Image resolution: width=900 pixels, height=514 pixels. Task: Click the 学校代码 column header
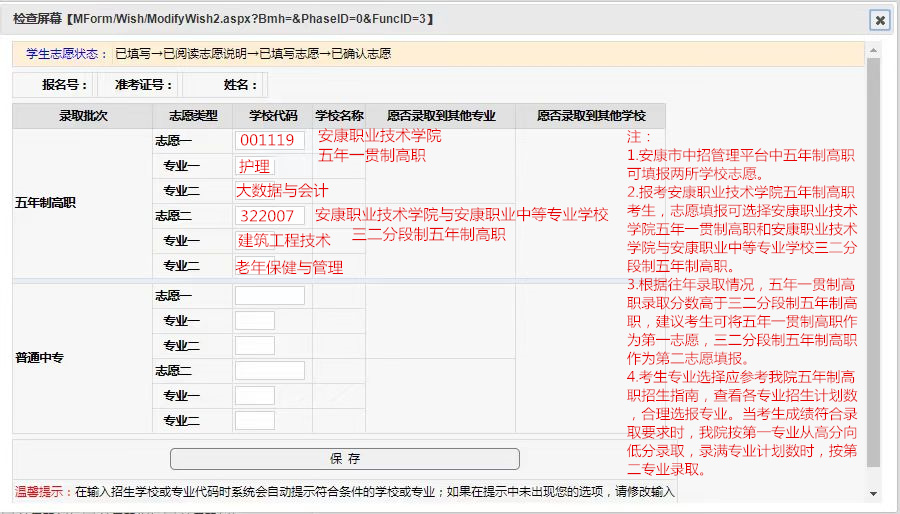(x=273, y=116)
